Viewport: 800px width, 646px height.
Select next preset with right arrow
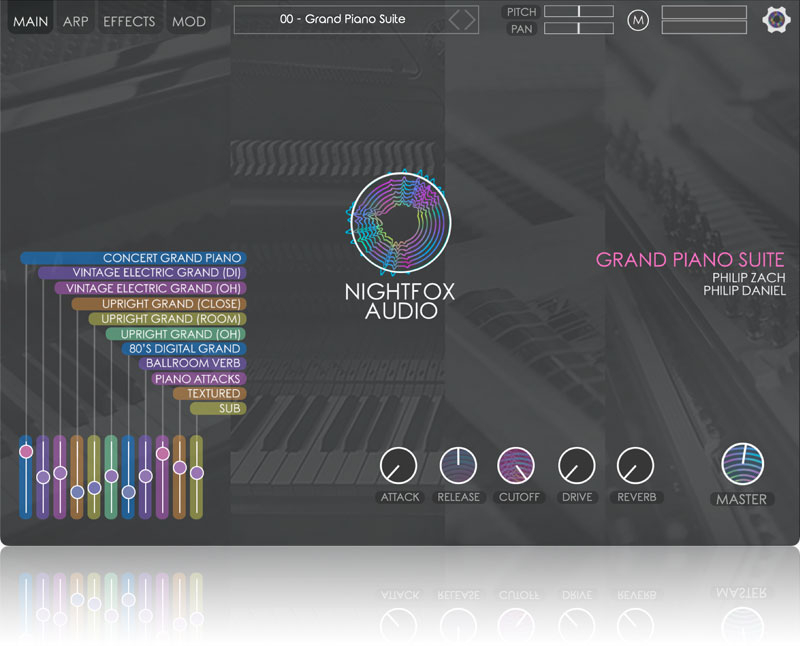[x=469, y=20]
